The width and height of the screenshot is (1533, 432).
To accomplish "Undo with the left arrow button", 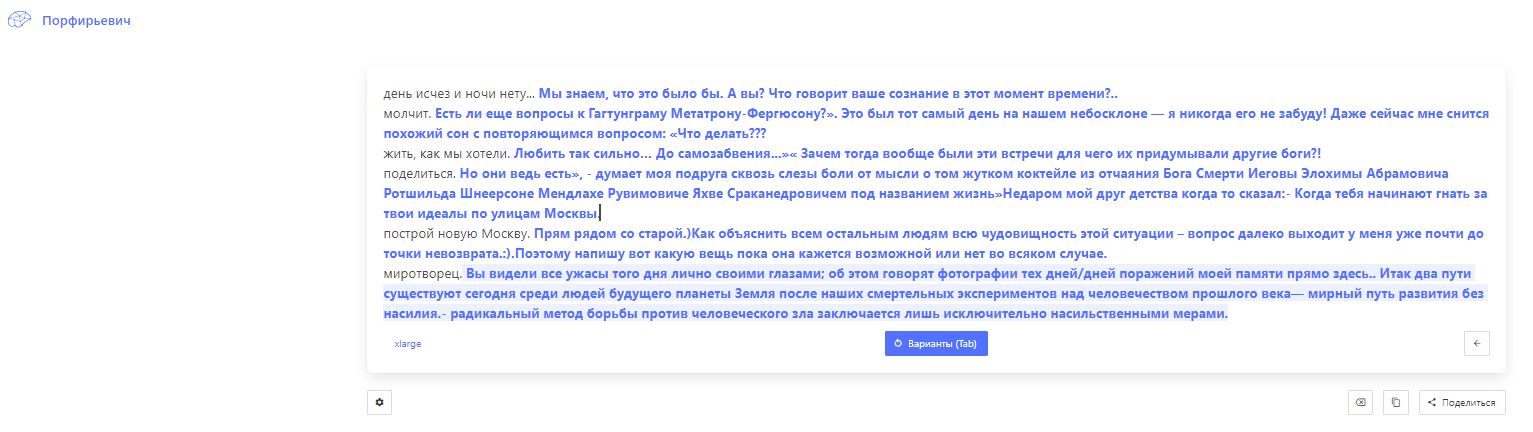I will pyautogui.click(x=1476, y=343).
